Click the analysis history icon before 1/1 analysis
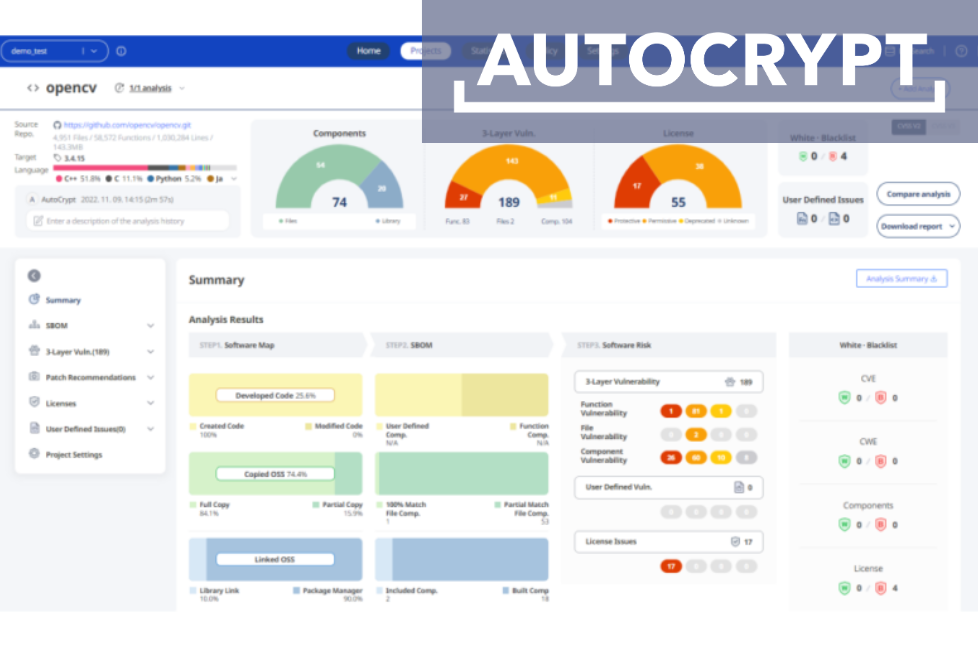Viewport: 978px width, 646px height. pyautogui.click(x=119, y=88)
